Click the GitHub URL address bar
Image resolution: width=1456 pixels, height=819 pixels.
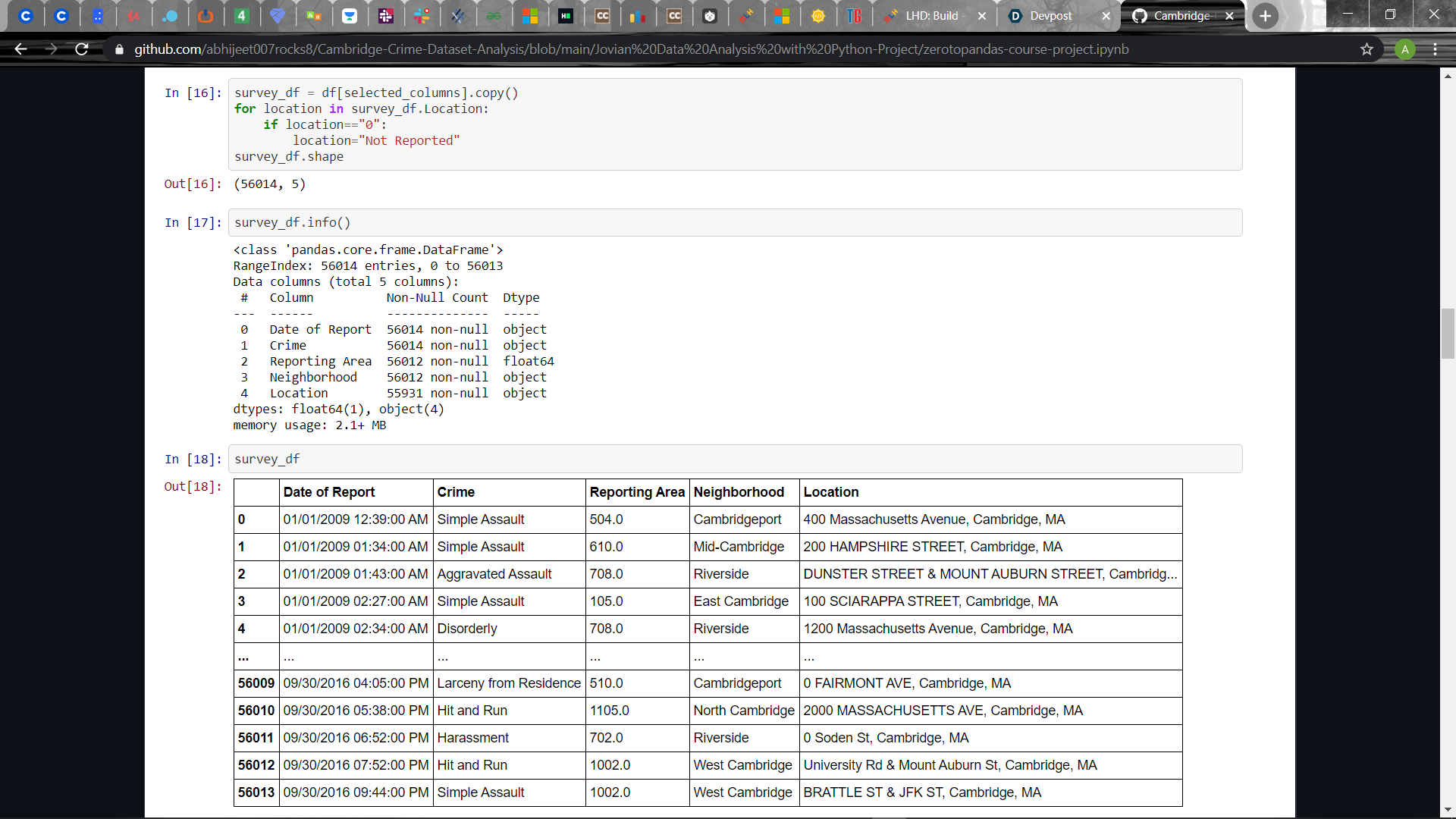coord(631,49)
